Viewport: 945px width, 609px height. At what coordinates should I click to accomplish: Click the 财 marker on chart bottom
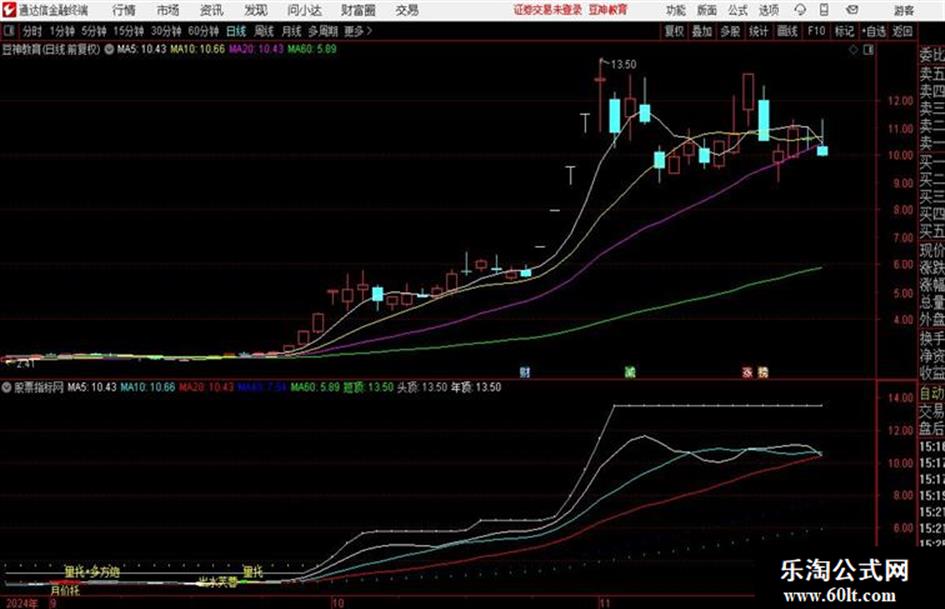click(525, 372)
